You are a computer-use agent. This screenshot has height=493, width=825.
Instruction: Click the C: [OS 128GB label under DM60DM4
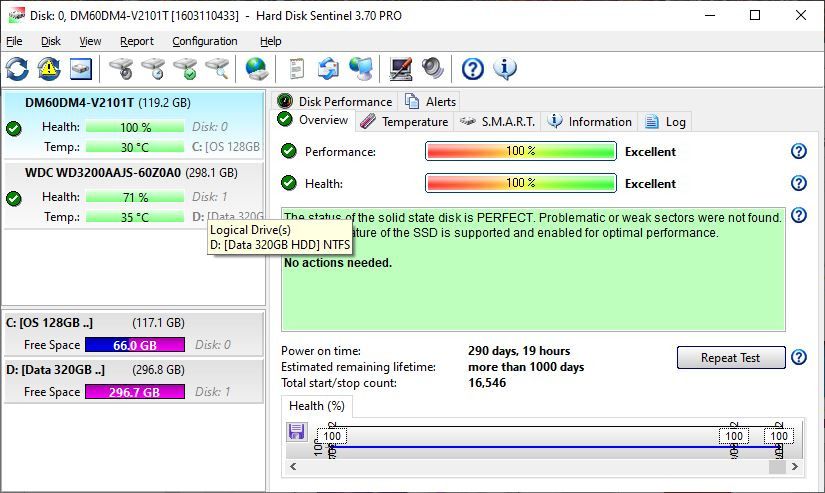tap(226, 147)
